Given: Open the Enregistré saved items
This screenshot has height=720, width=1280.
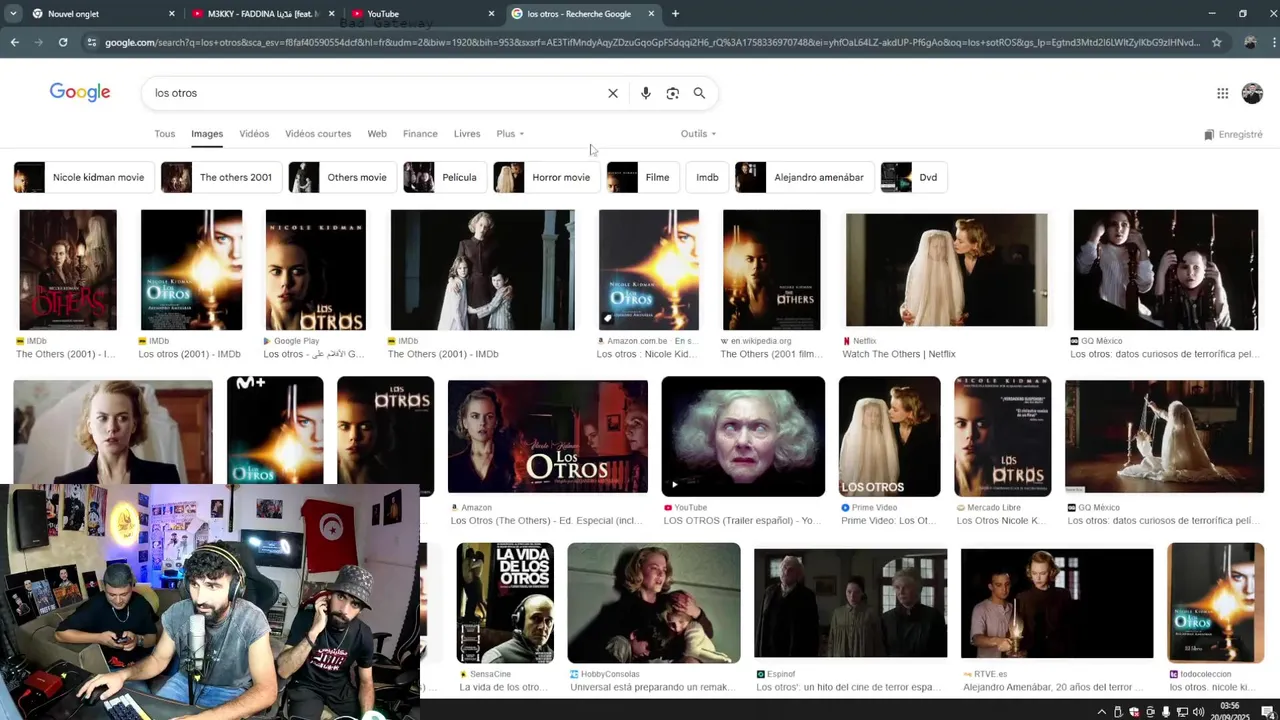Looking at the screenshot, I should (1233, 134).
